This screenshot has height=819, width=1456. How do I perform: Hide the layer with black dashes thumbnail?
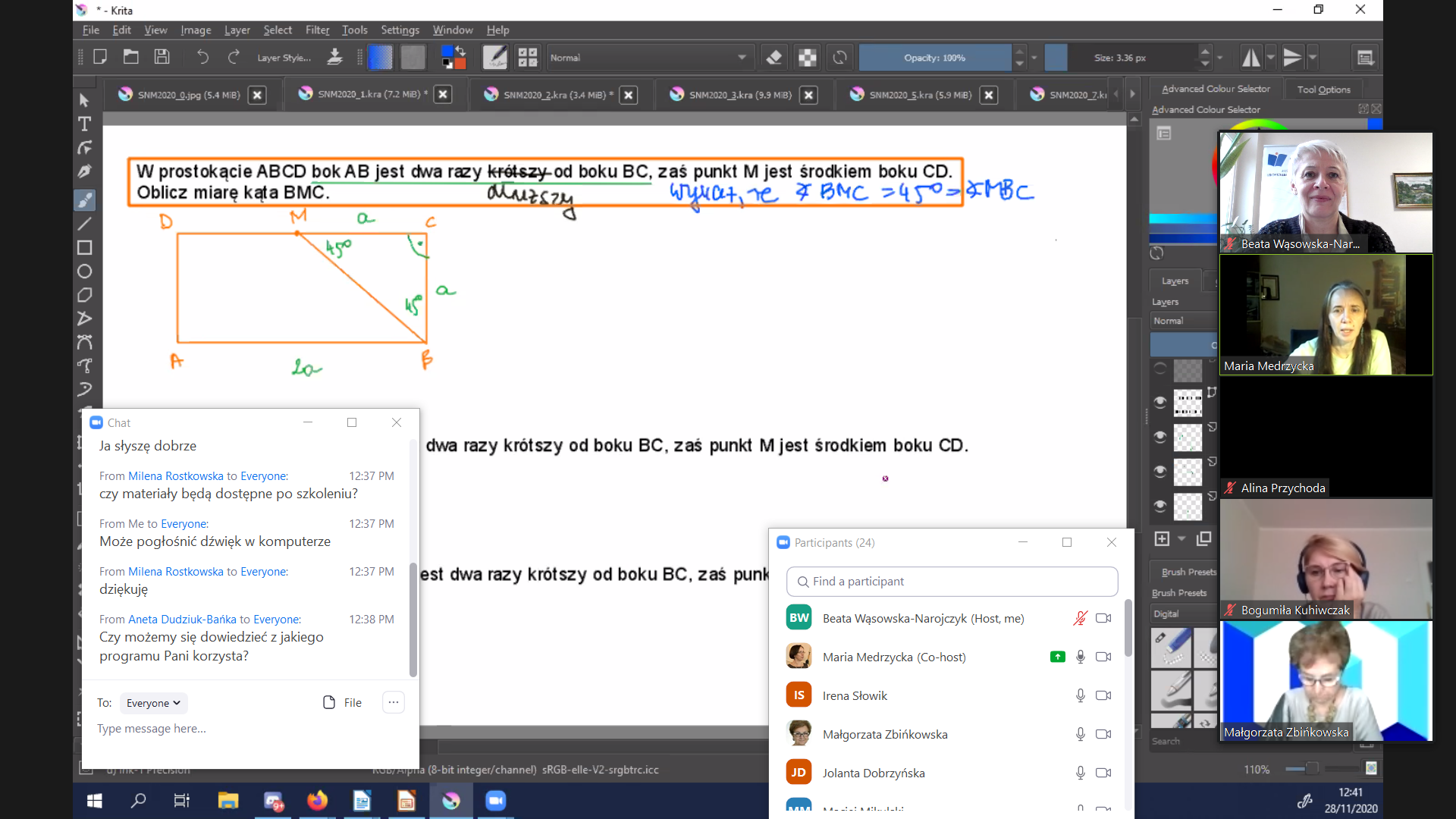1160,402
